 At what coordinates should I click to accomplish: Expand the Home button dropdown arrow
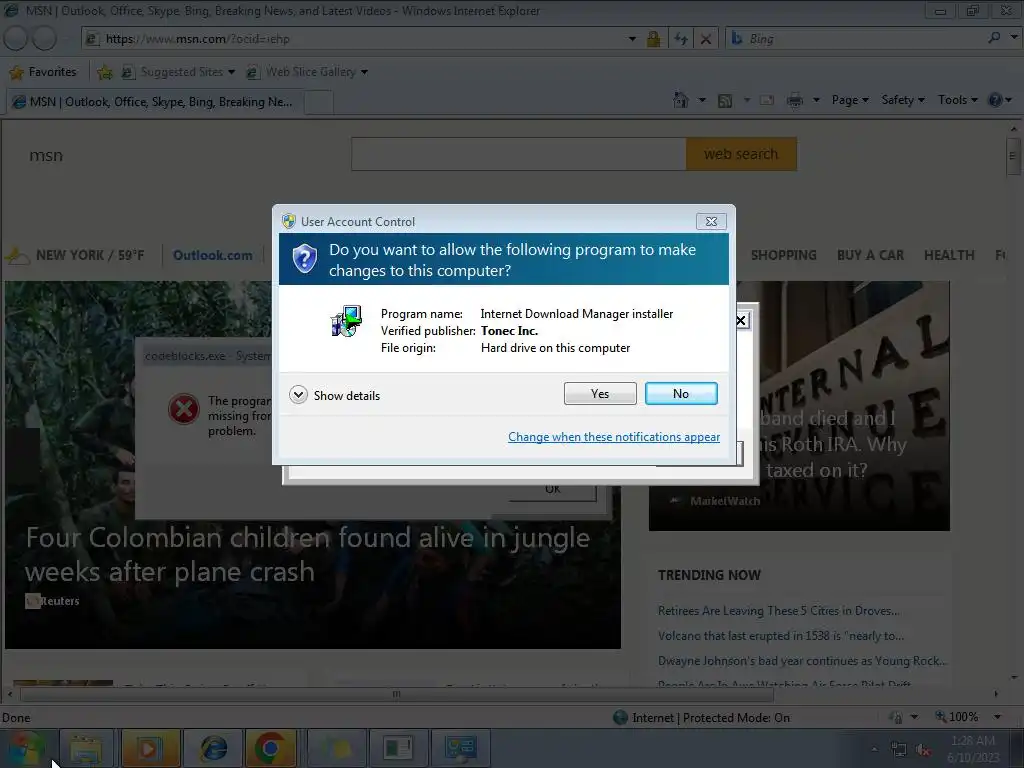[x=702, y=100]
